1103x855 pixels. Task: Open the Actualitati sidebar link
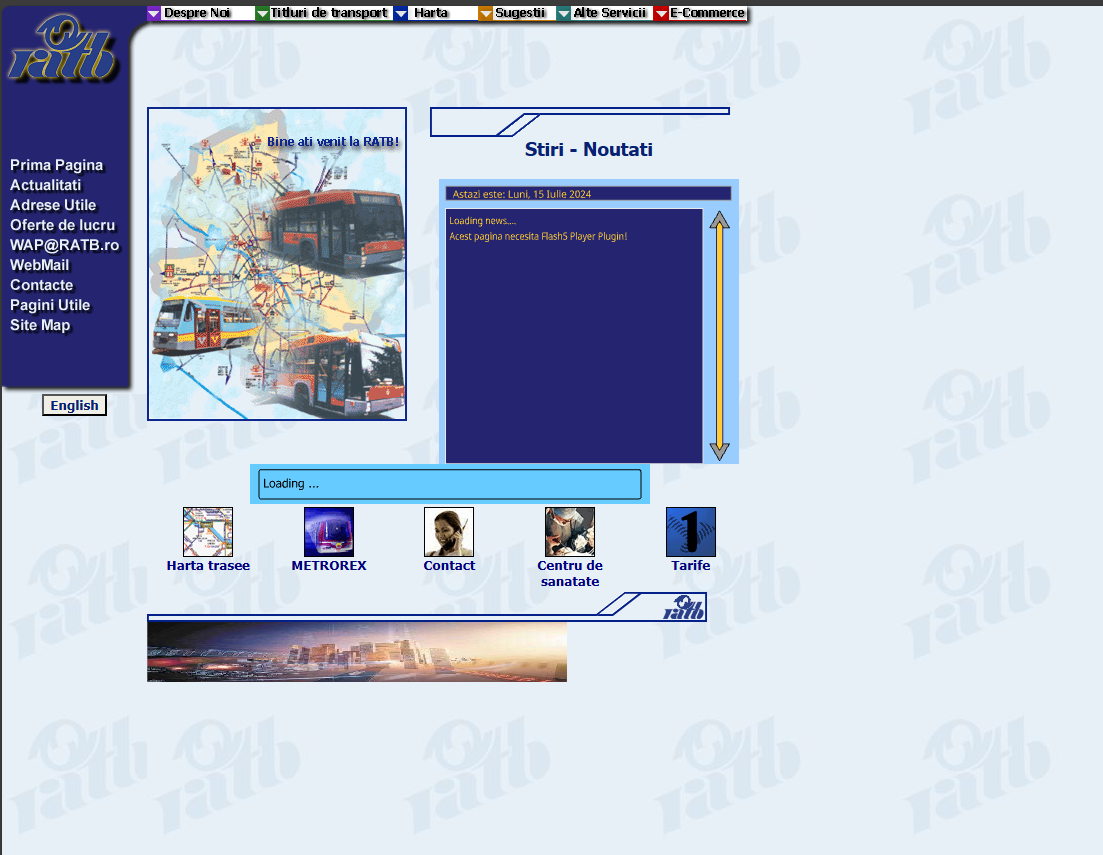click(x=46, y=185)
